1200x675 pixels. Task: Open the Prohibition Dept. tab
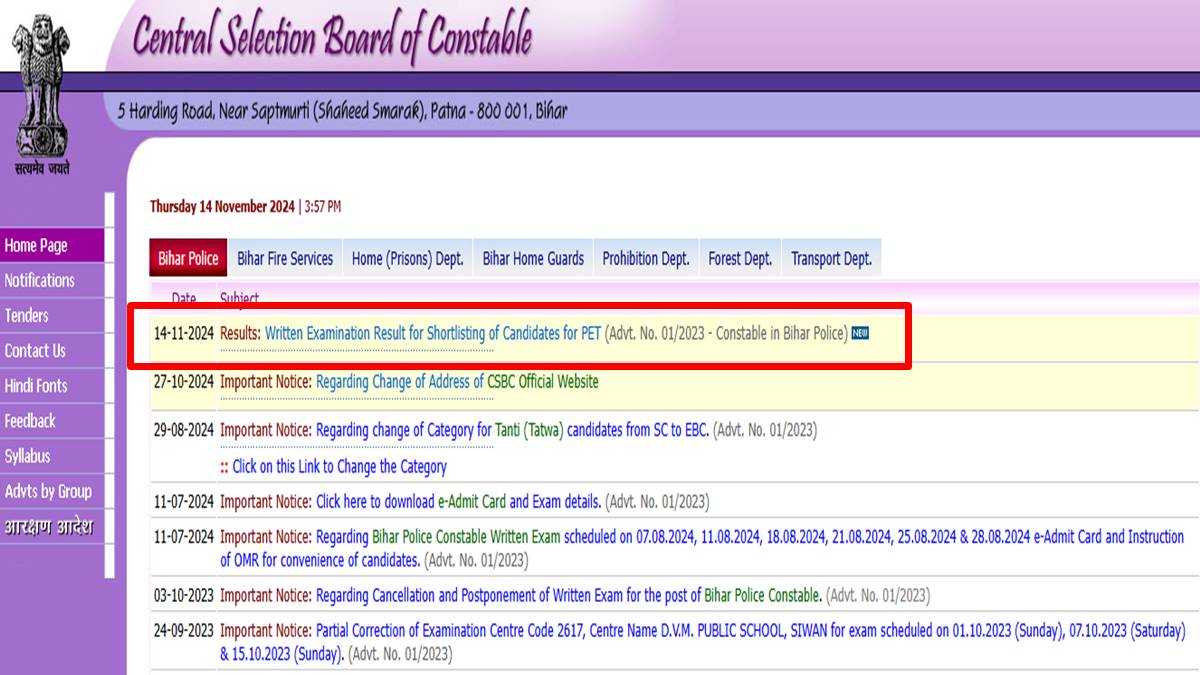coord(645,257)
